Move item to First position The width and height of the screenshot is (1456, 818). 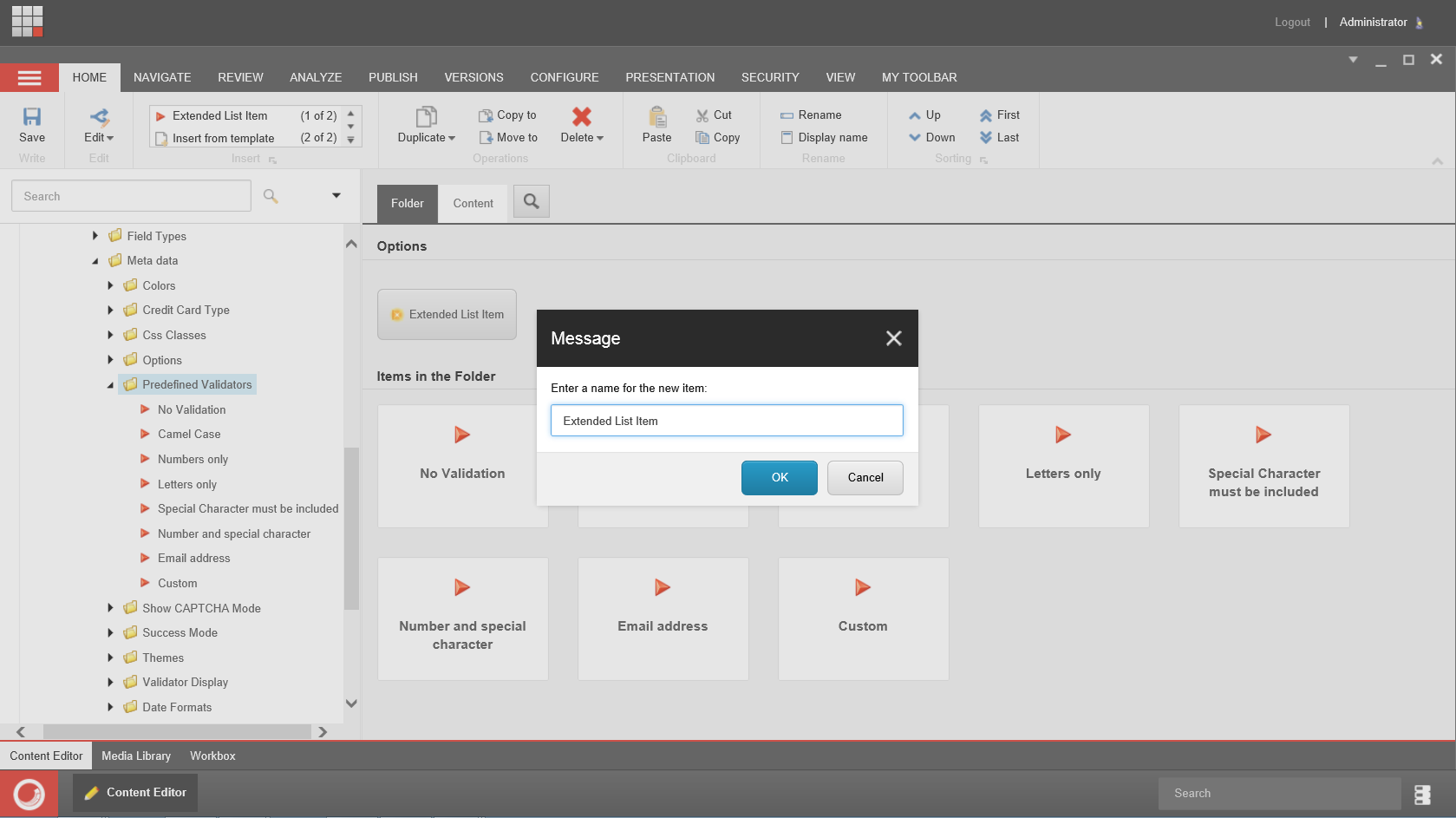[999, 115]
